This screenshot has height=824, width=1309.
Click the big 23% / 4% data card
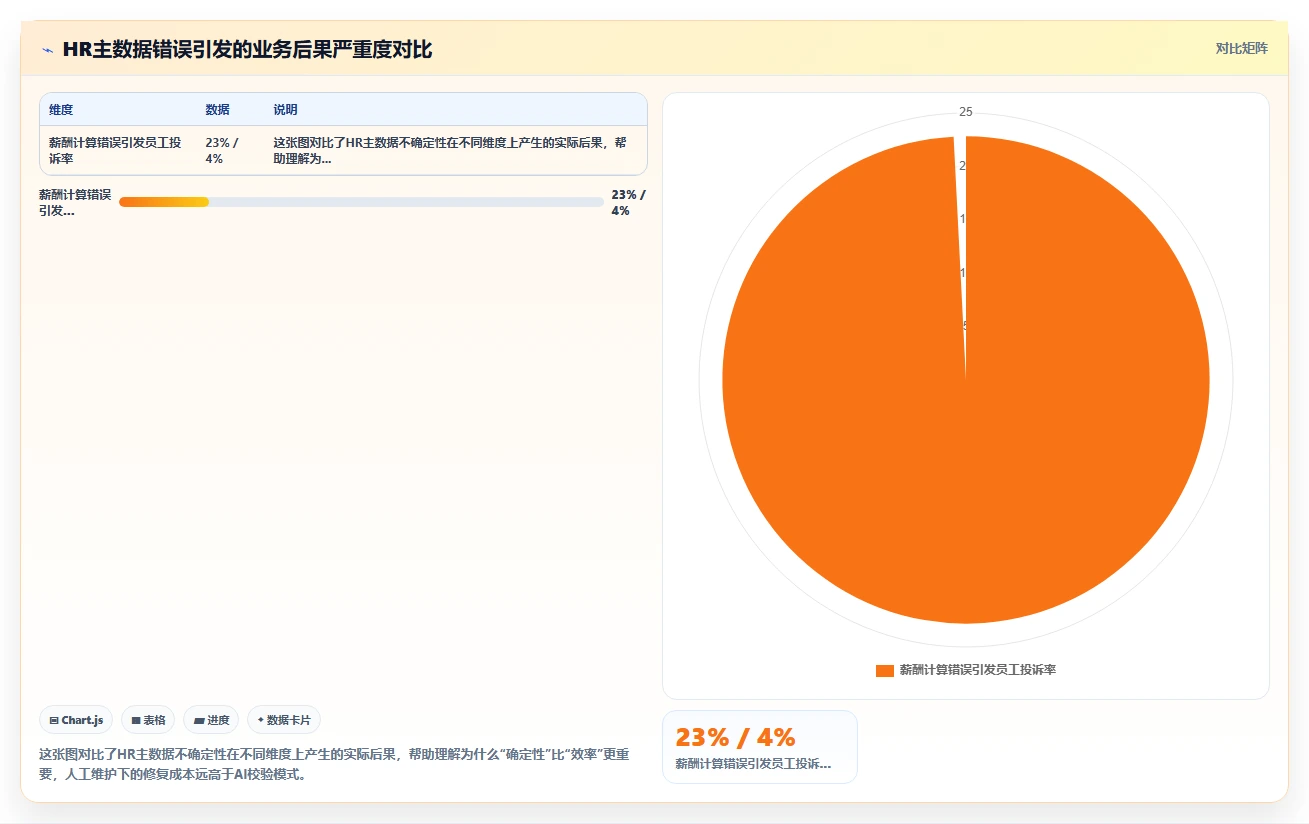tap(760, 747)
